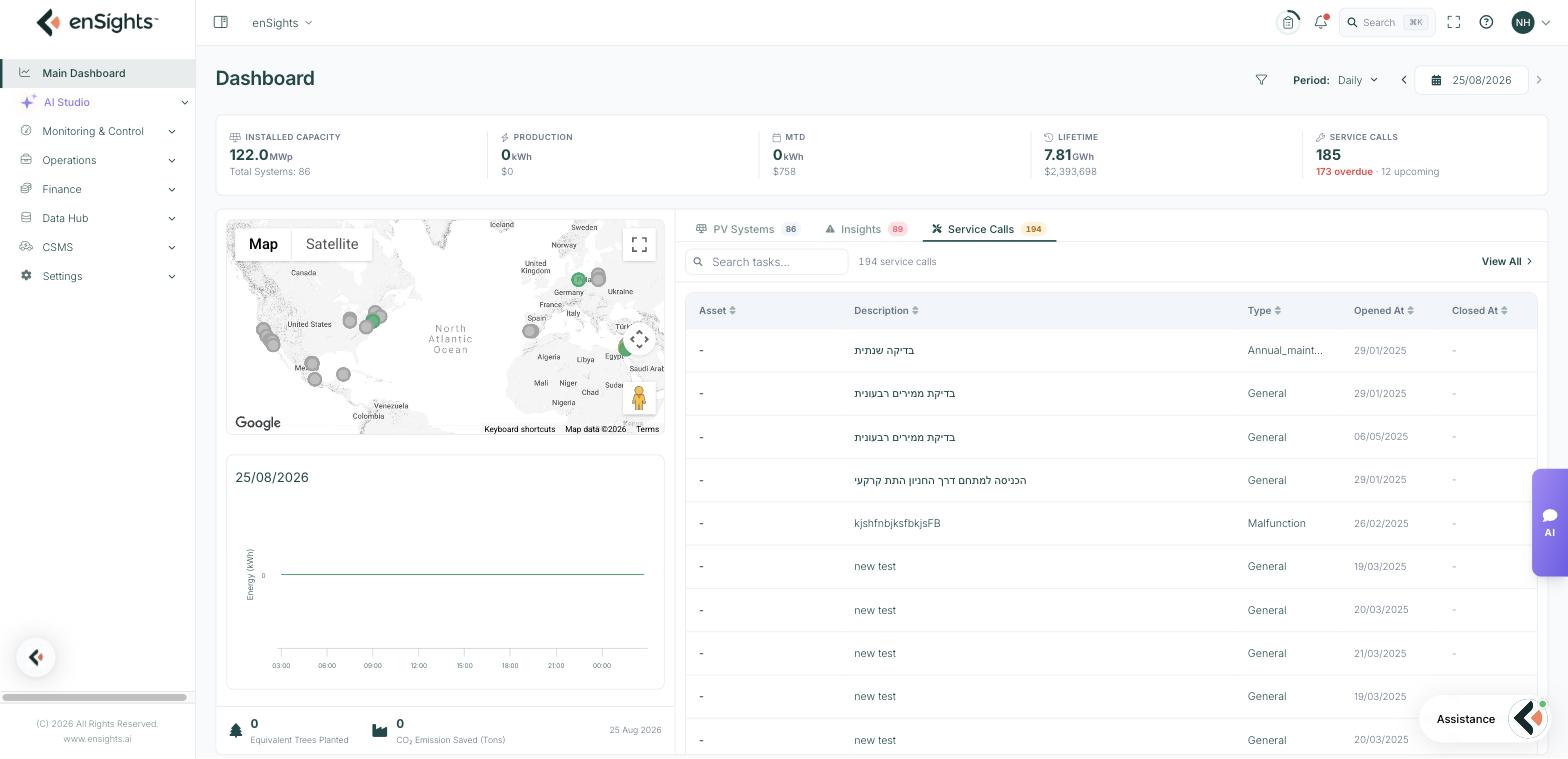
Task: Open the notifications bell
Action: click(1321, 22)
